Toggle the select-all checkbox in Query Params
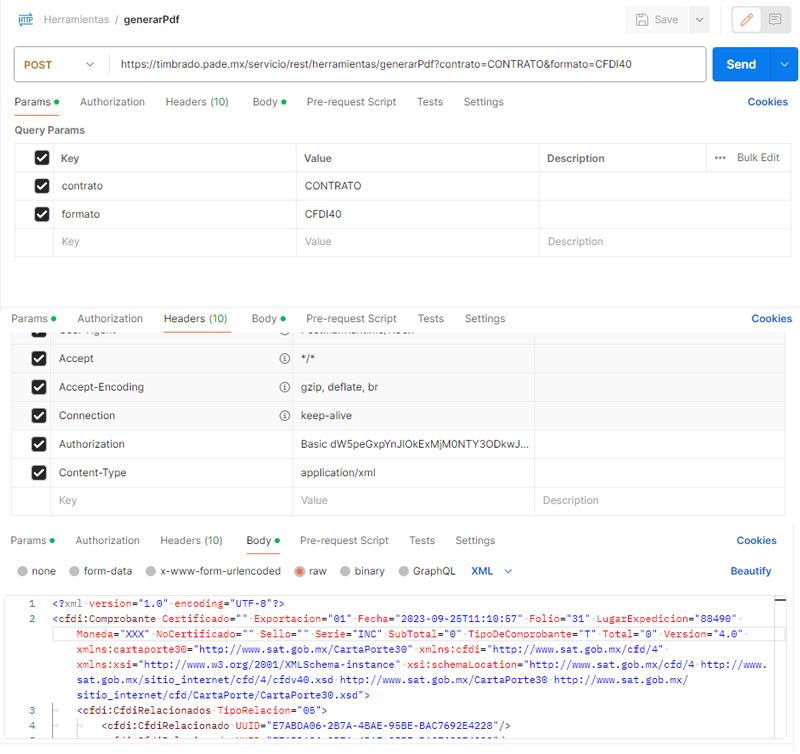 click(43, 157)
